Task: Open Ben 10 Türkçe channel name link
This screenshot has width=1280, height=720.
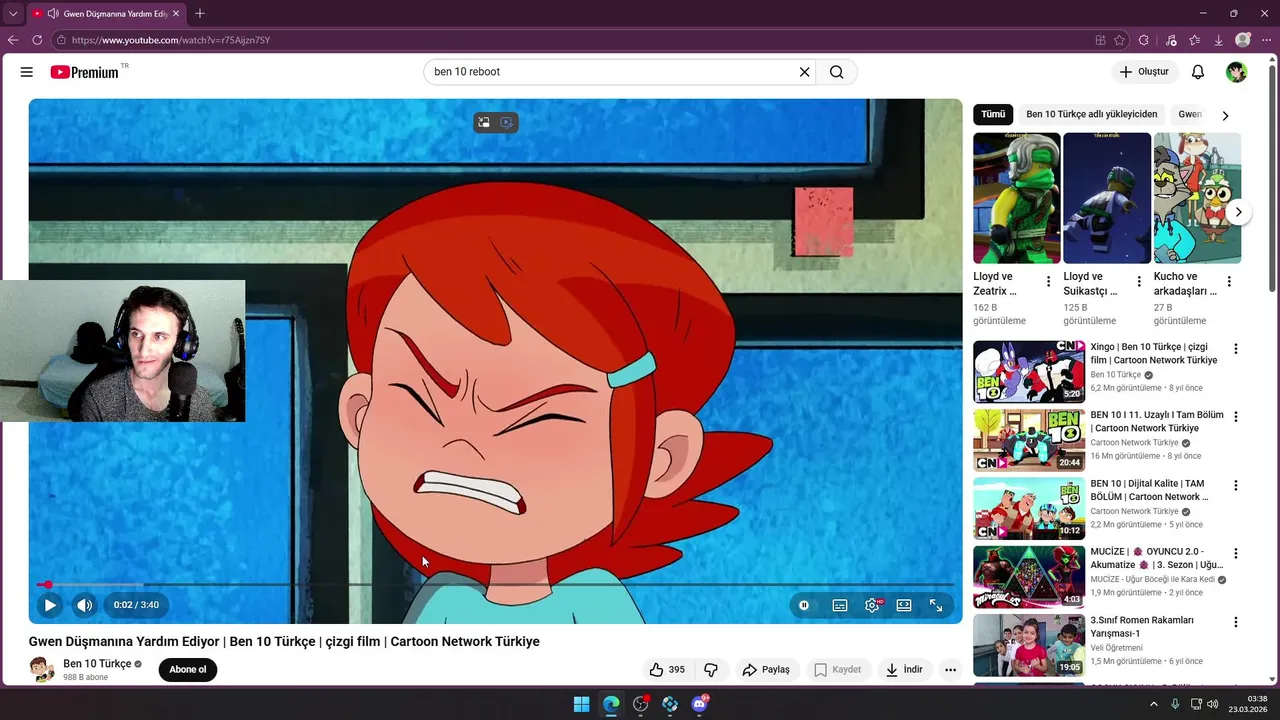Action: click(97, 664)
